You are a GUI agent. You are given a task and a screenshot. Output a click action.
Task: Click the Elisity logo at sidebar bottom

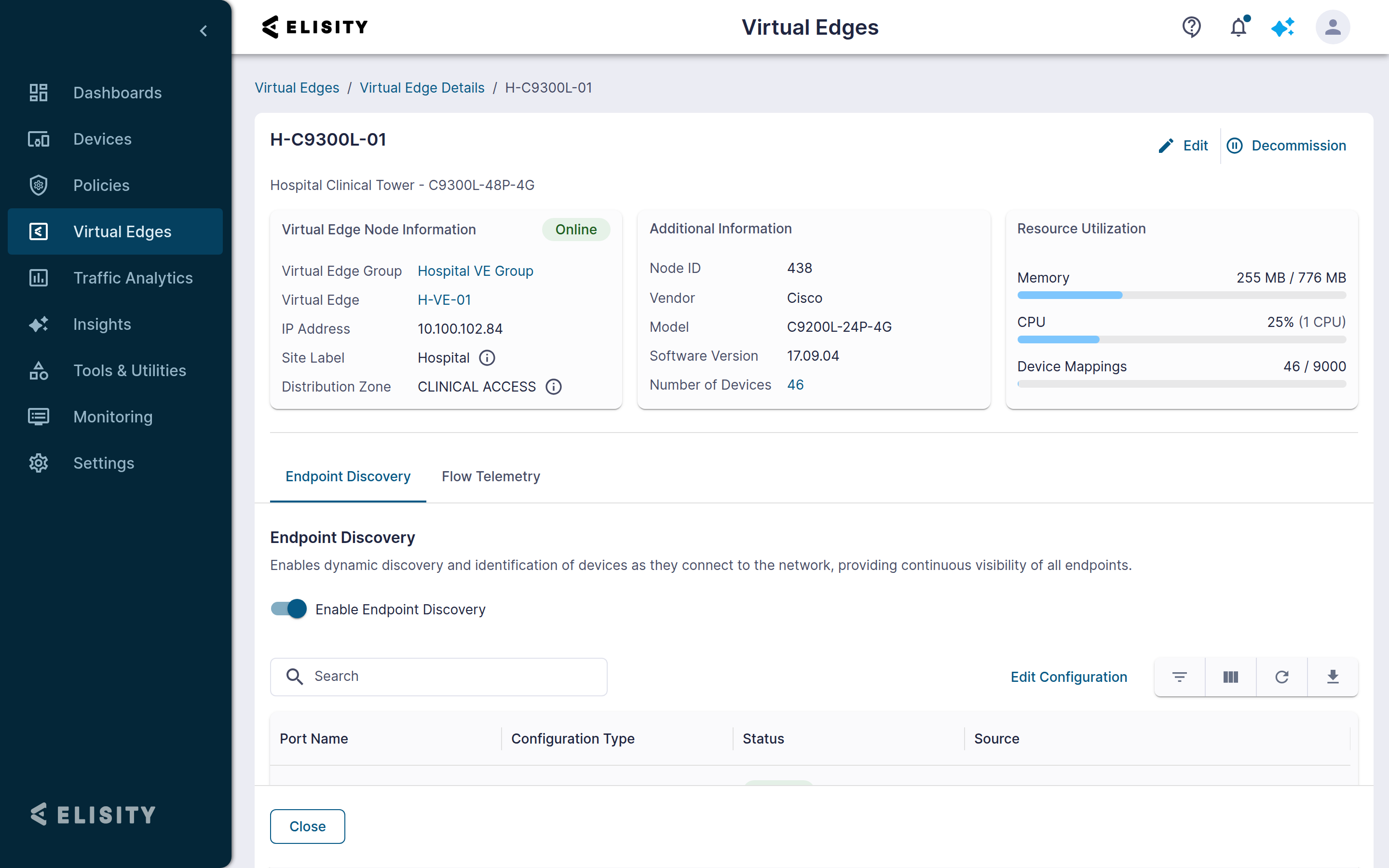(93, 814)
